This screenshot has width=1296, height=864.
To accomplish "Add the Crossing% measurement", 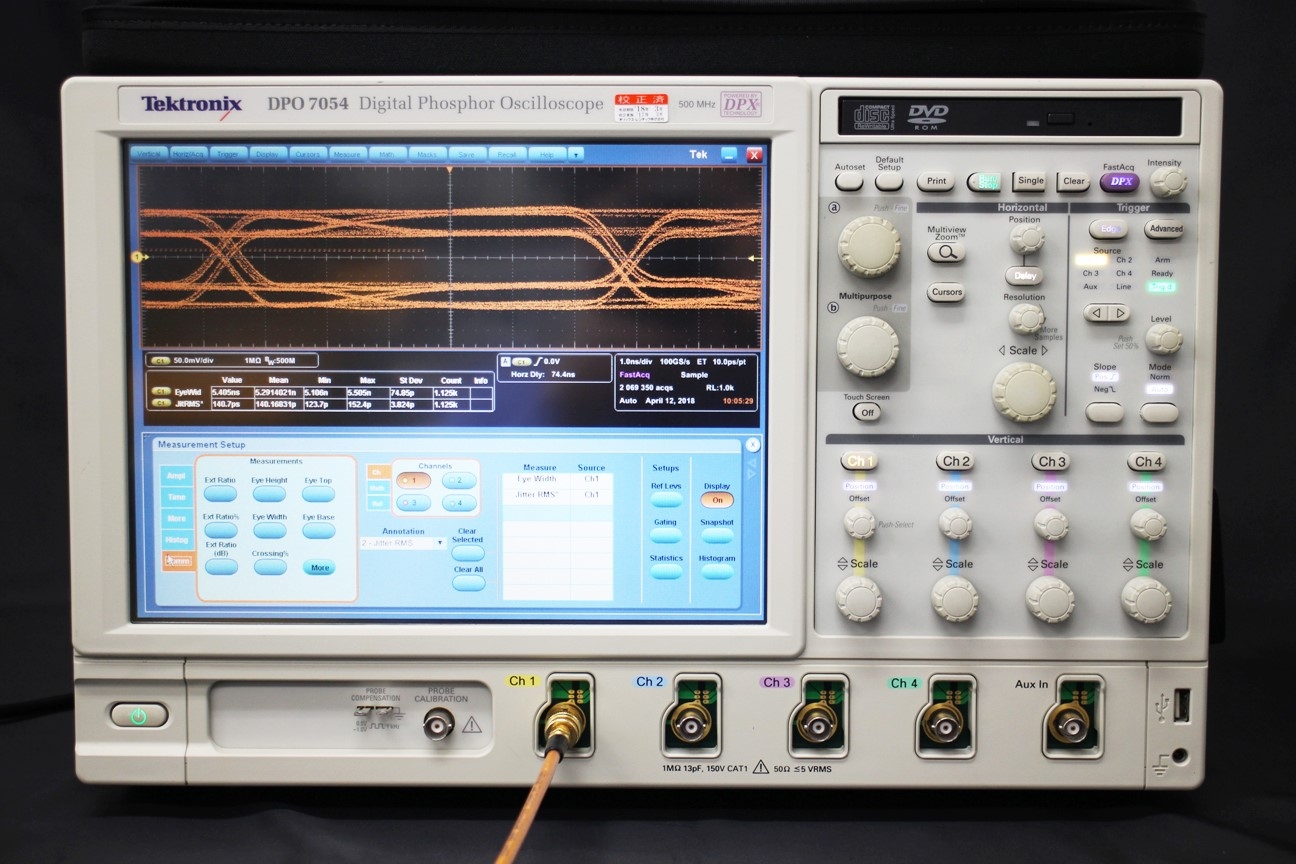I will (269, 566).
